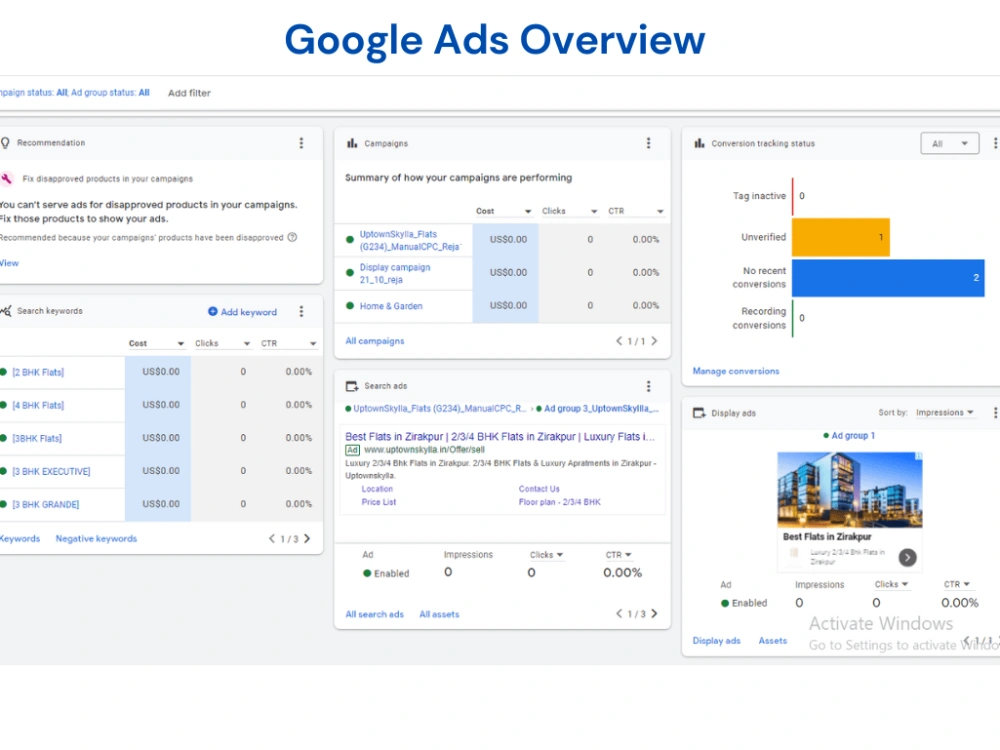
Task: Open Manage conversions link
Action: 736,371
